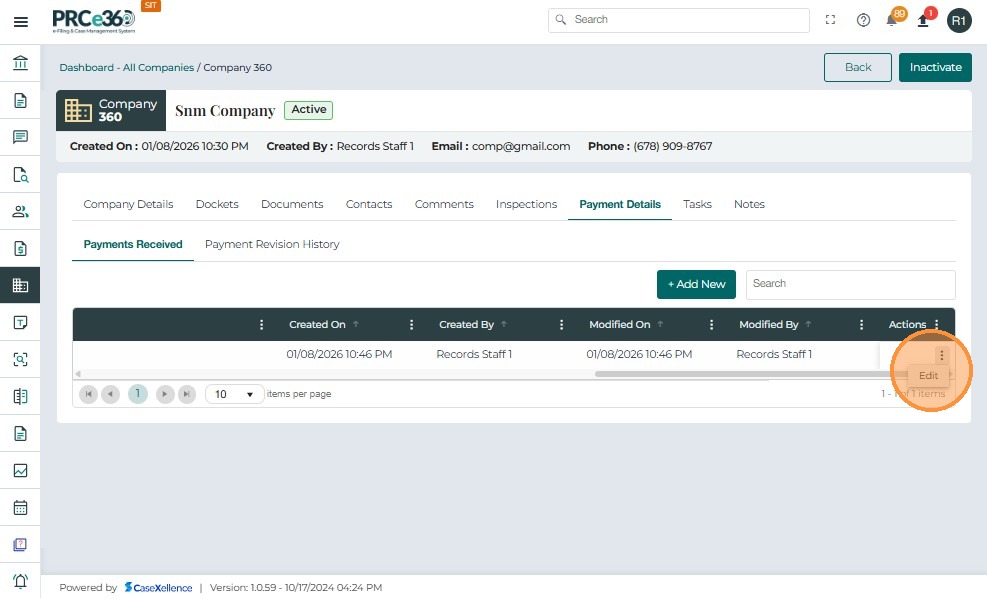Viewport: 987px width, 599px height.
Task: Switch to Notes tab
Action: pyautogui.click(x=749, y=204)
